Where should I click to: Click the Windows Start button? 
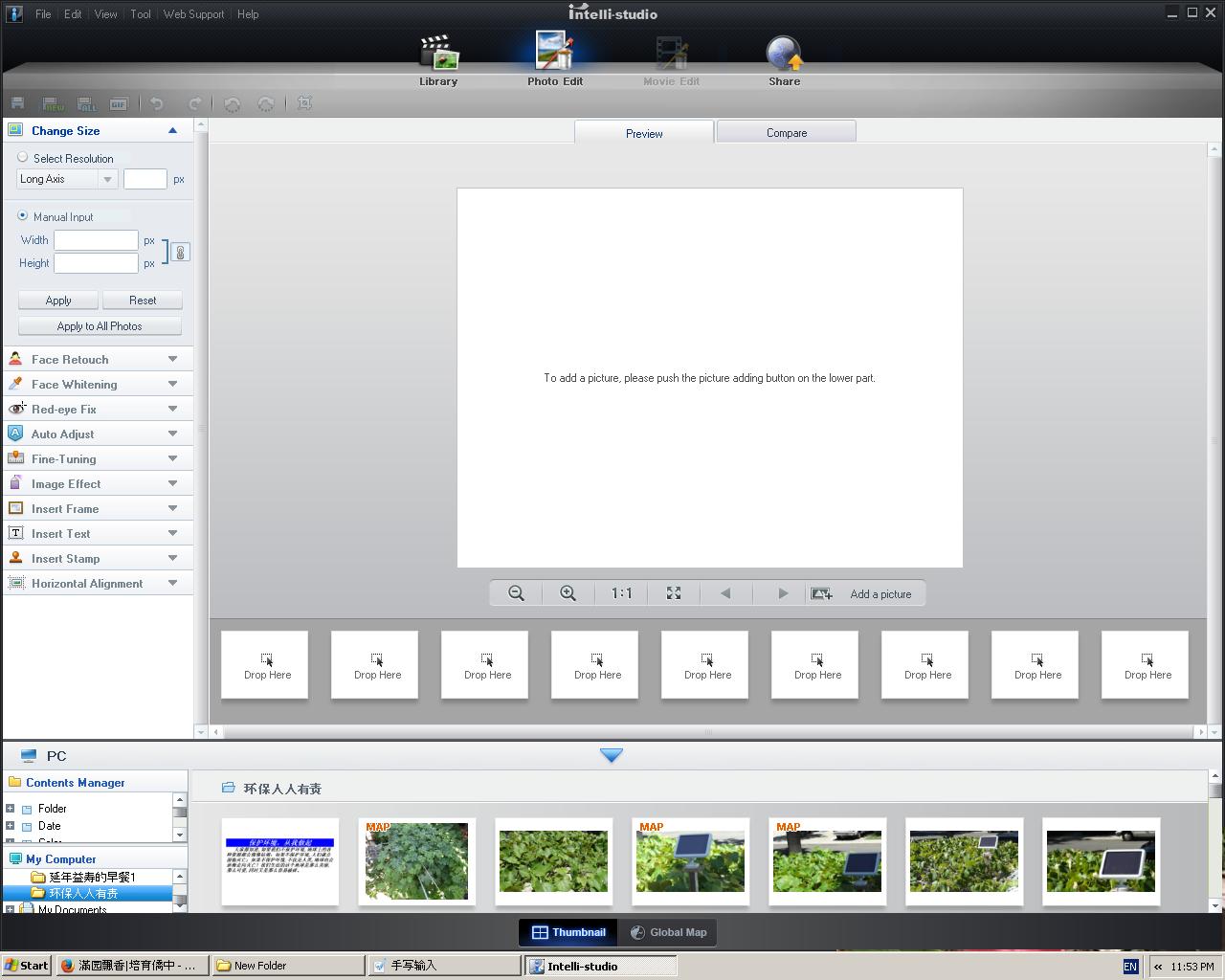tap(26, 966)
